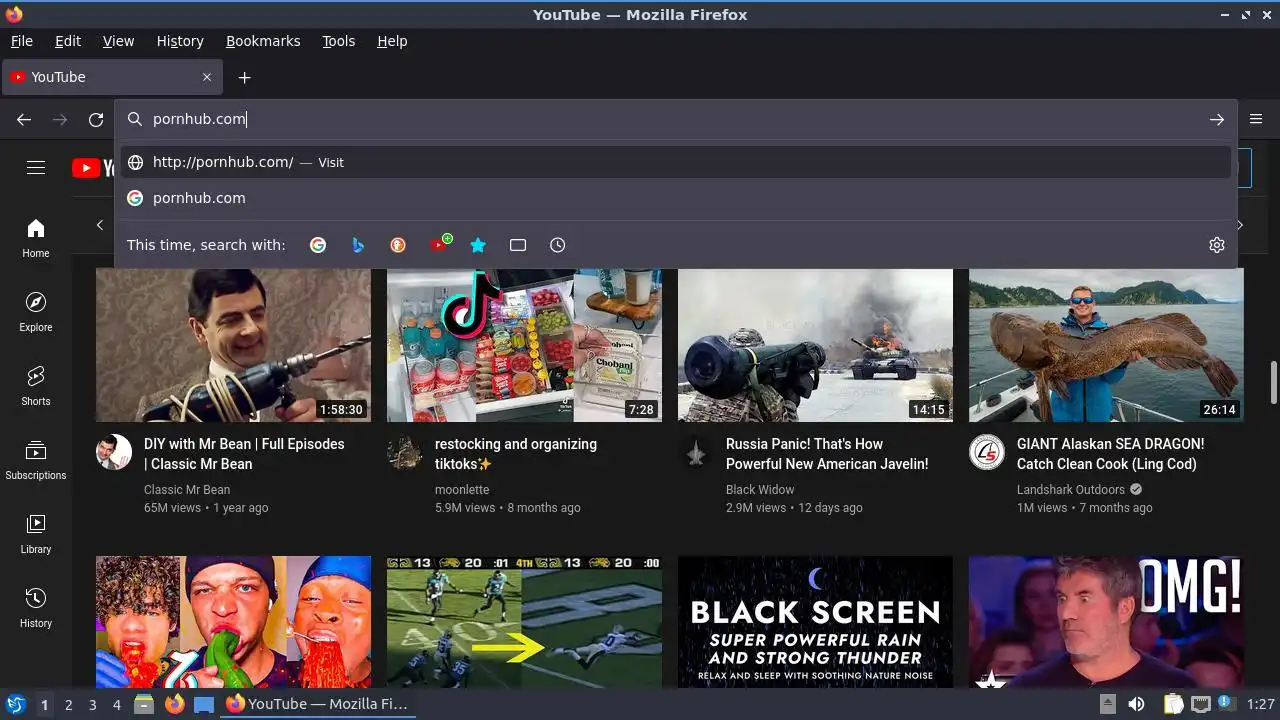Click the page vertical scrollbar thumb
1280x720 pixels.
tap(1274, 383)
